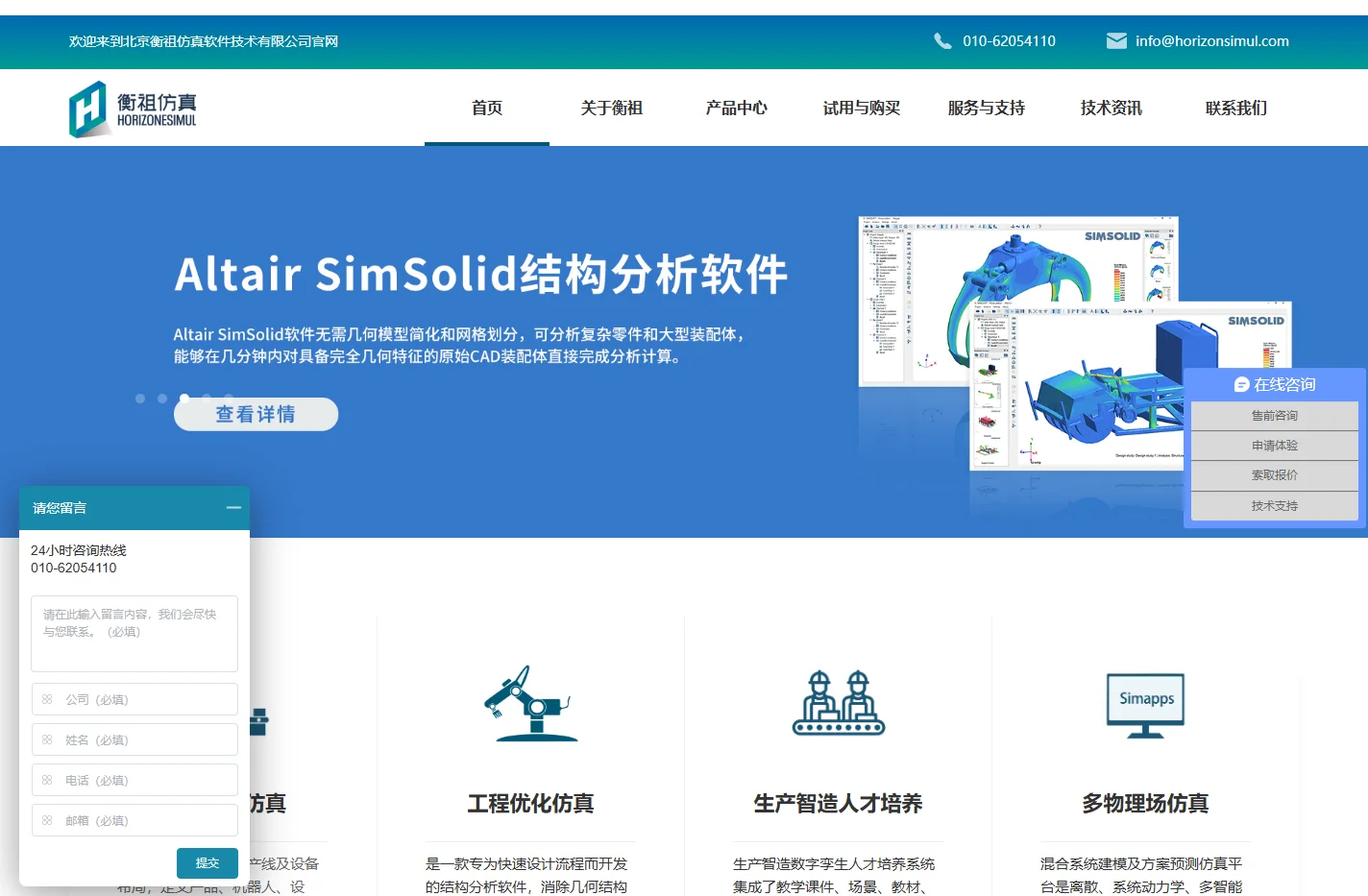The width and height of the screenshot is (1368, 896).
Task: Click the Simapps monitor icon
Action: click(x=1145, y=706)
